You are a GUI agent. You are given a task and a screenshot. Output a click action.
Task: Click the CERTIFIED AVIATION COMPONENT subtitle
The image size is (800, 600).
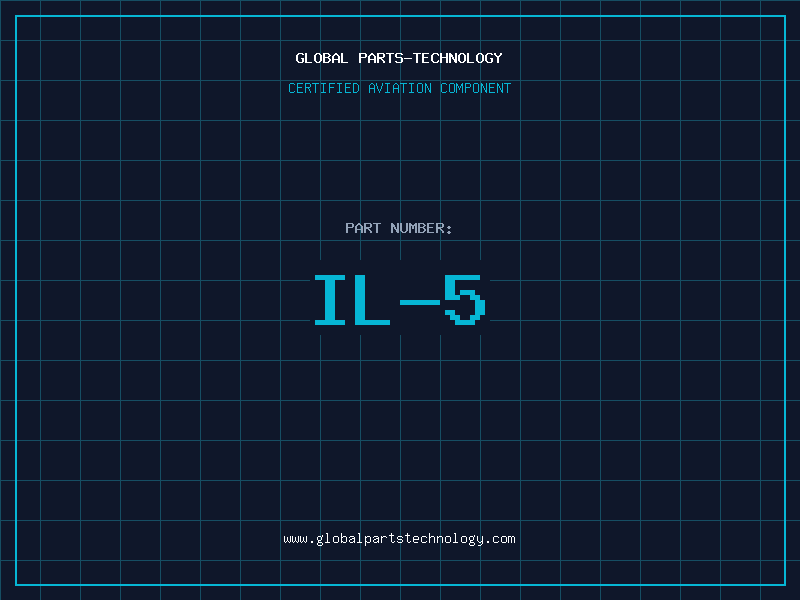point(399,88)
